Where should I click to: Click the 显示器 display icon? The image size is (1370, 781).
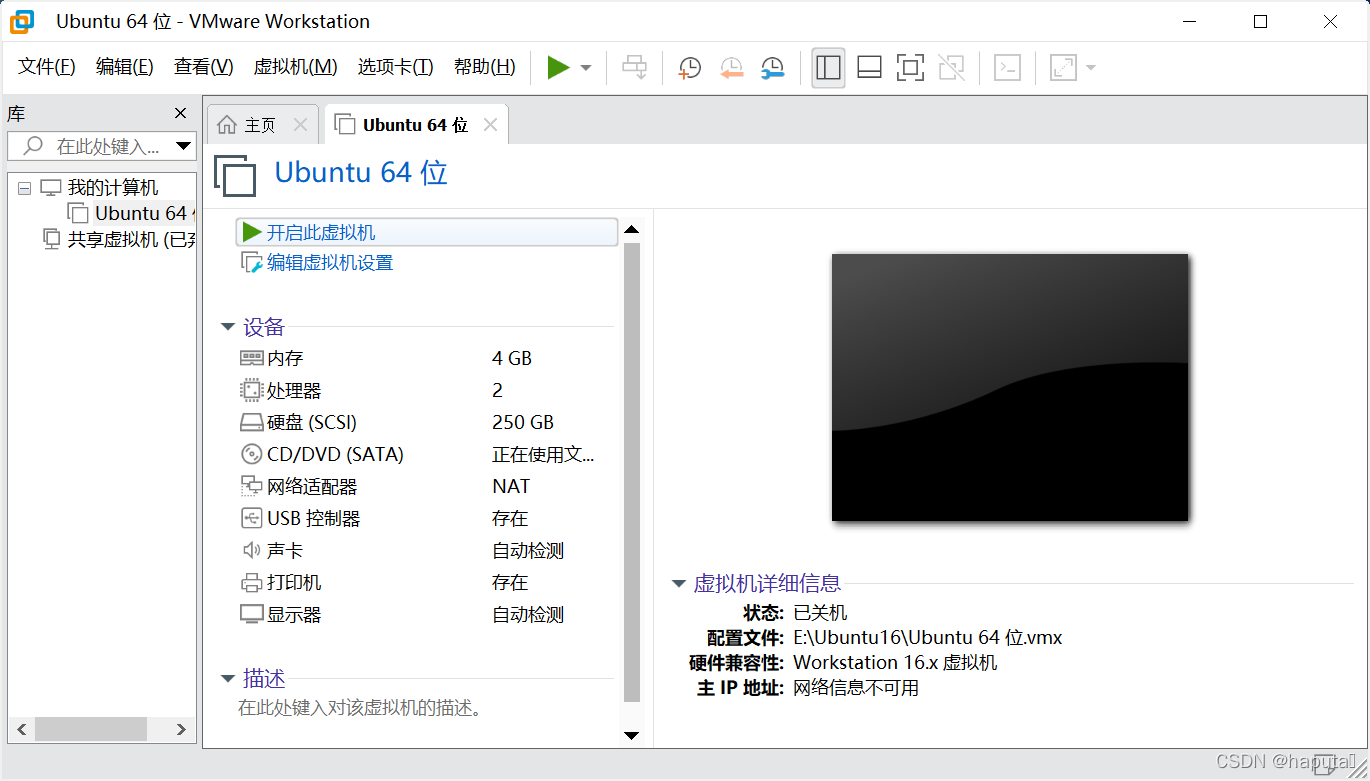point(251,614)
